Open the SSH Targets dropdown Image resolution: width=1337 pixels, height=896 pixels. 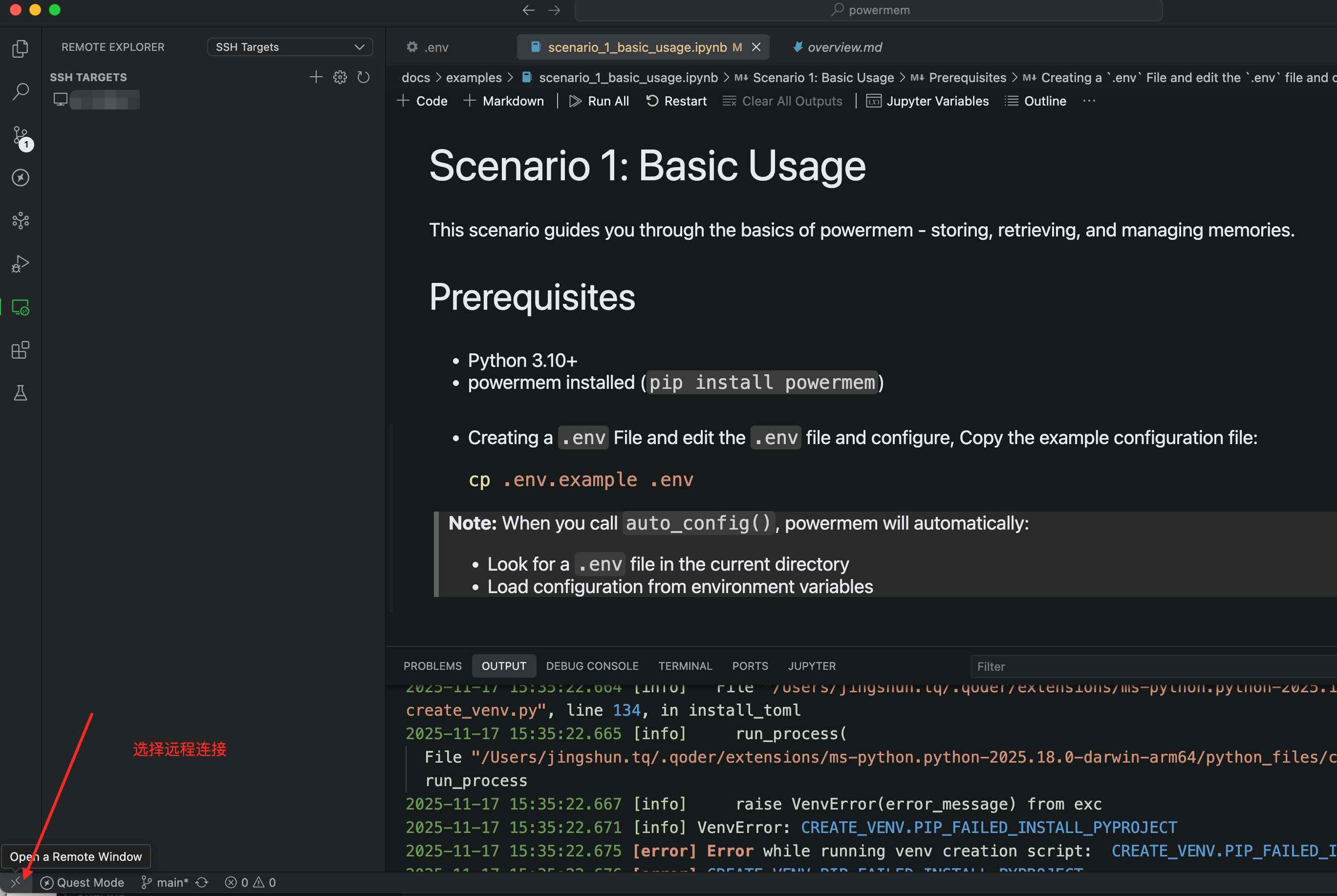point(290,47)
